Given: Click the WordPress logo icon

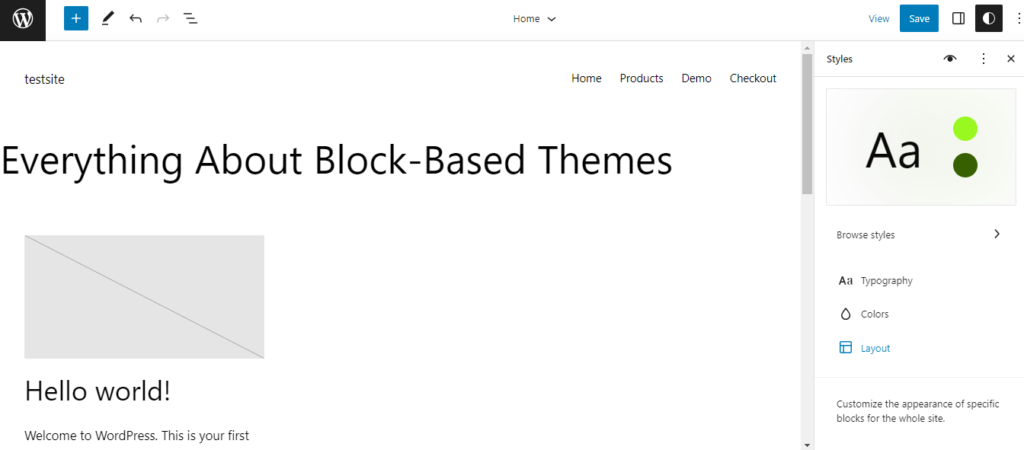Looking at the screenshot, I should [x=22, y=19].
